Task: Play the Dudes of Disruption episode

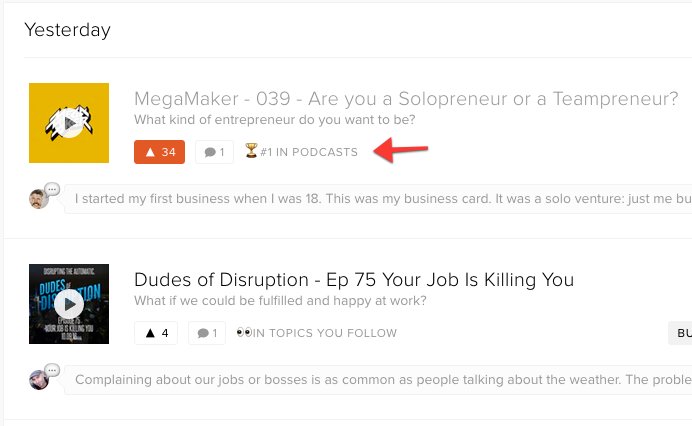Action: tap(69, 303)
